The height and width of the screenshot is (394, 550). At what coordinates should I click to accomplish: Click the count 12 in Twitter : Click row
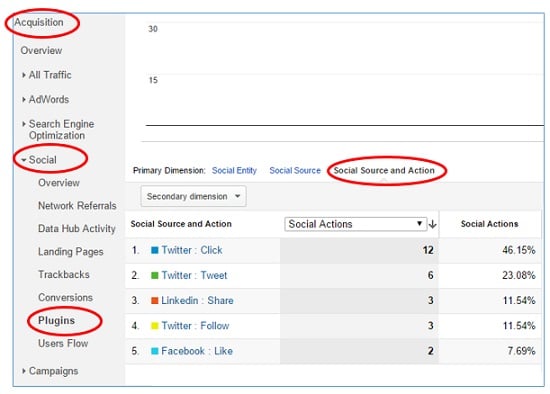[428, 250]
